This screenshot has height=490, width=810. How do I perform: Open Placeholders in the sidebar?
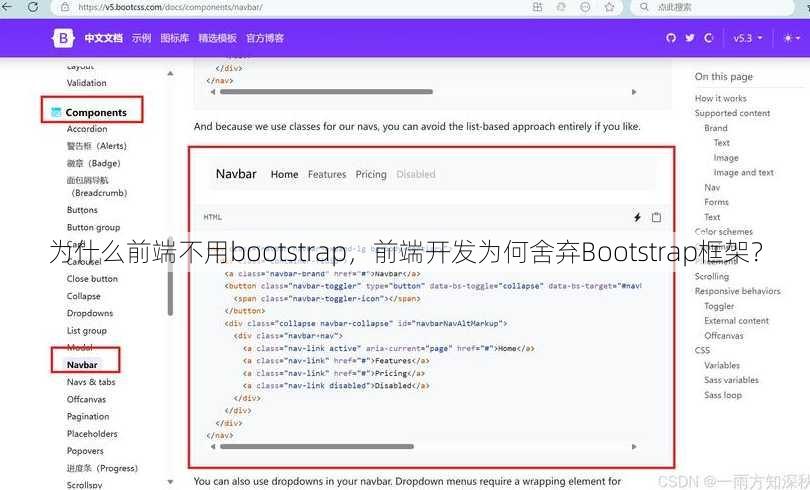(92, 434)
